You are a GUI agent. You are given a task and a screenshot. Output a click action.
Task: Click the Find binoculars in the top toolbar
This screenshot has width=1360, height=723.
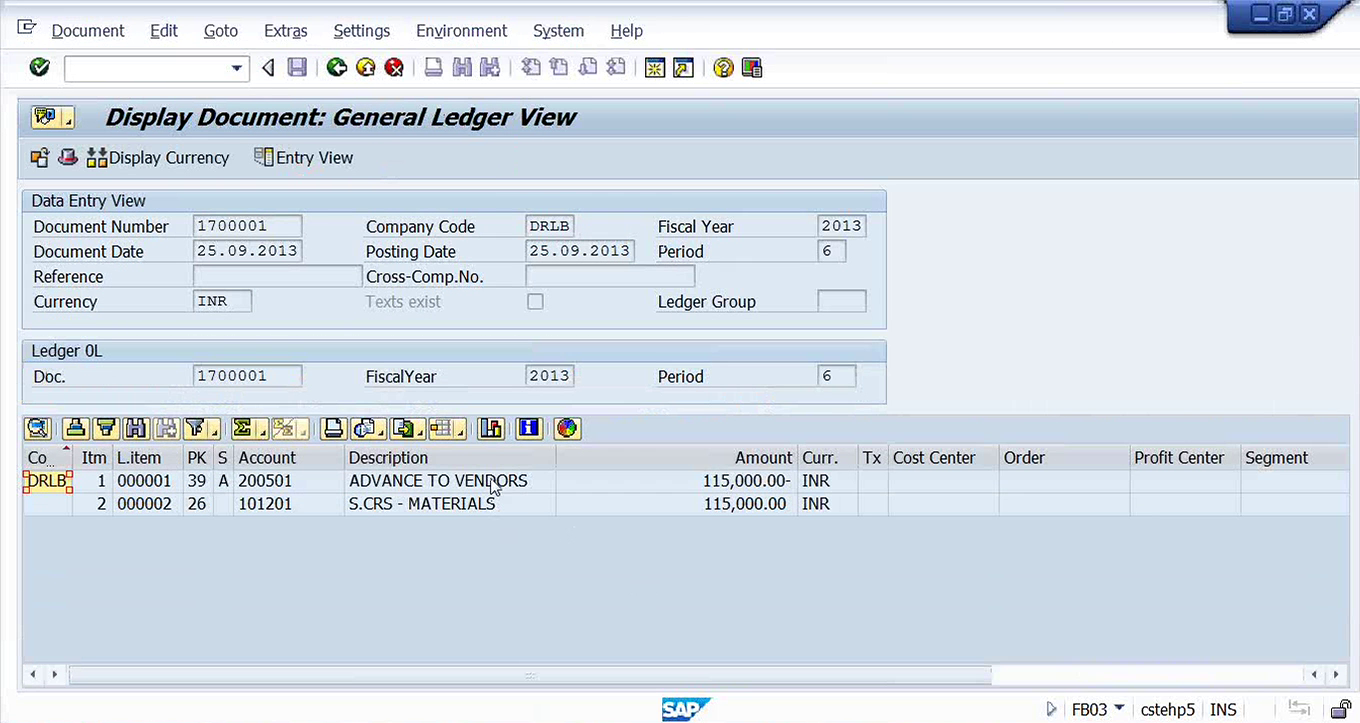coord(461,68)
